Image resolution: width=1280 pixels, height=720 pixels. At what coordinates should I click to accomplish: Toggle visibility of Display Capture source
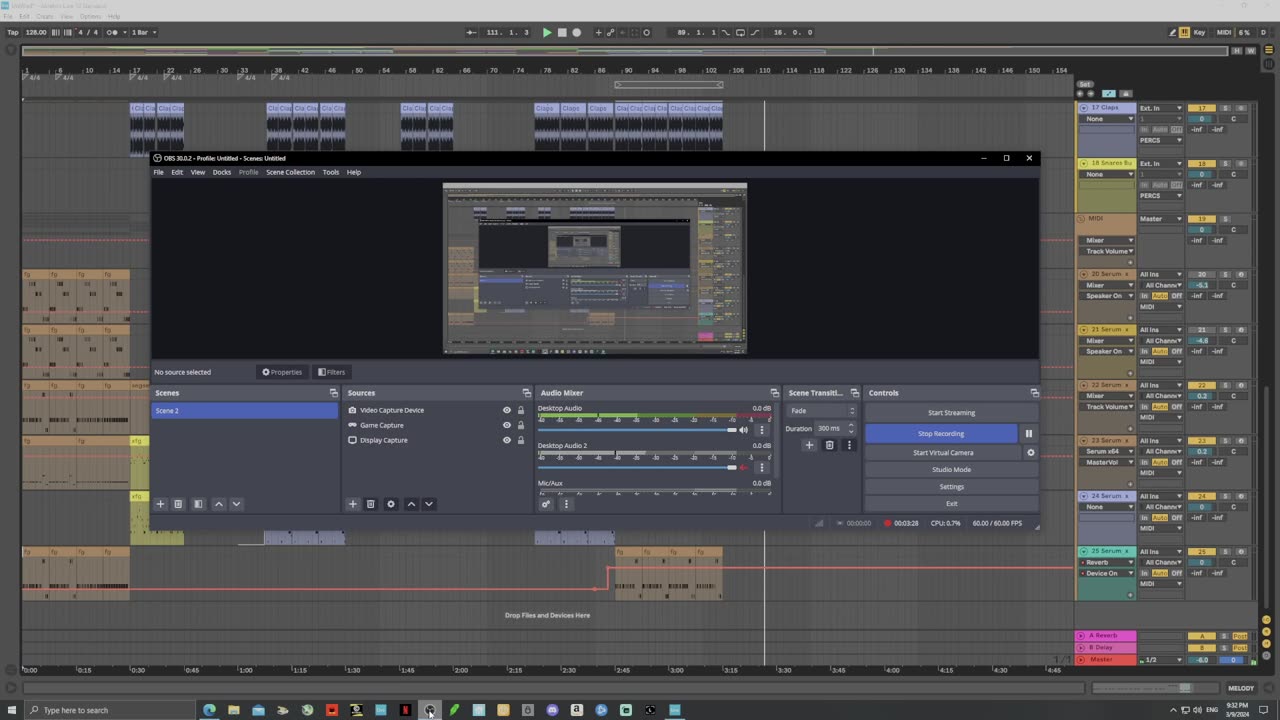point(506,440)
